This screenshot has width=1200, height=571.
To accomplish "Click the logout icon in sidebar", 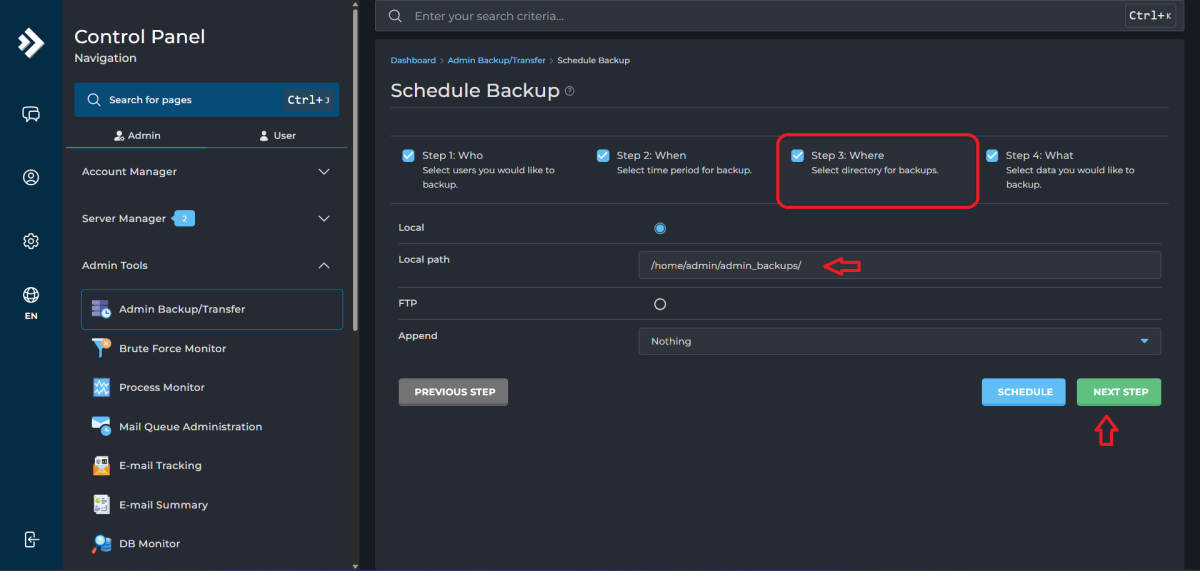I will pos(31,539).
